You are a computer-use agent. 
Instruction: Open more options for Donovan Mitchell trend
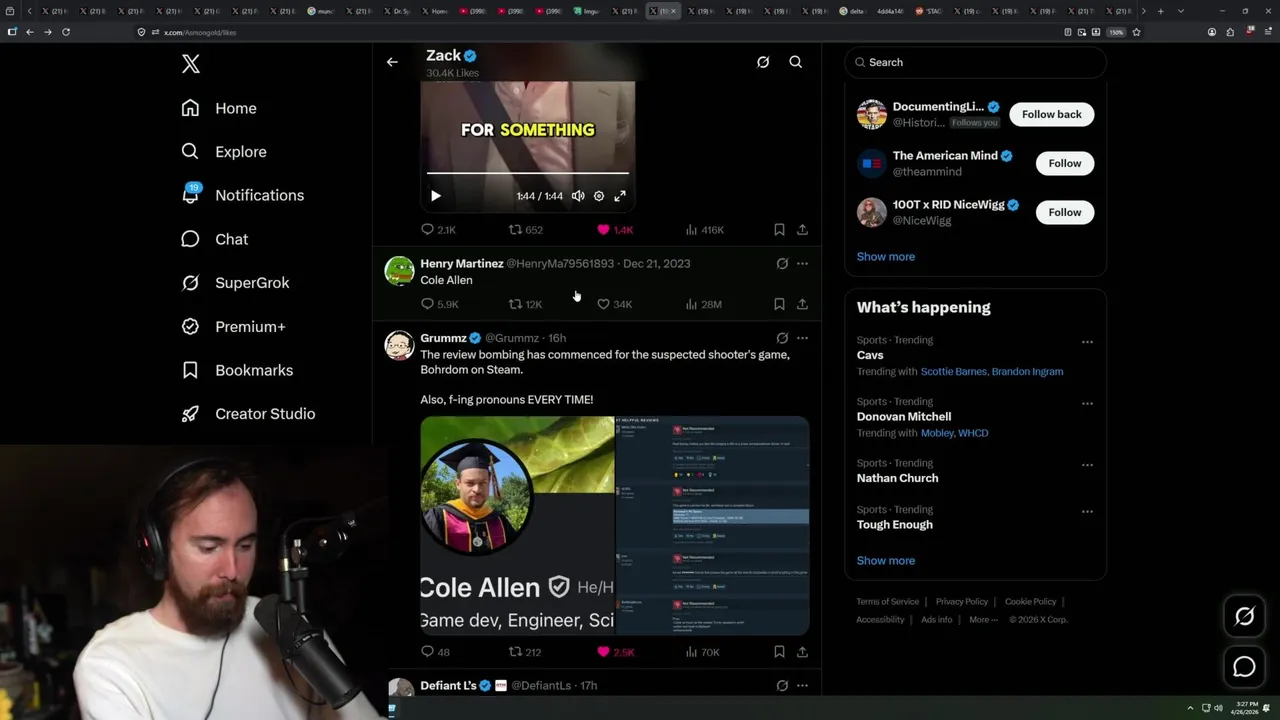coord(1087,403)
